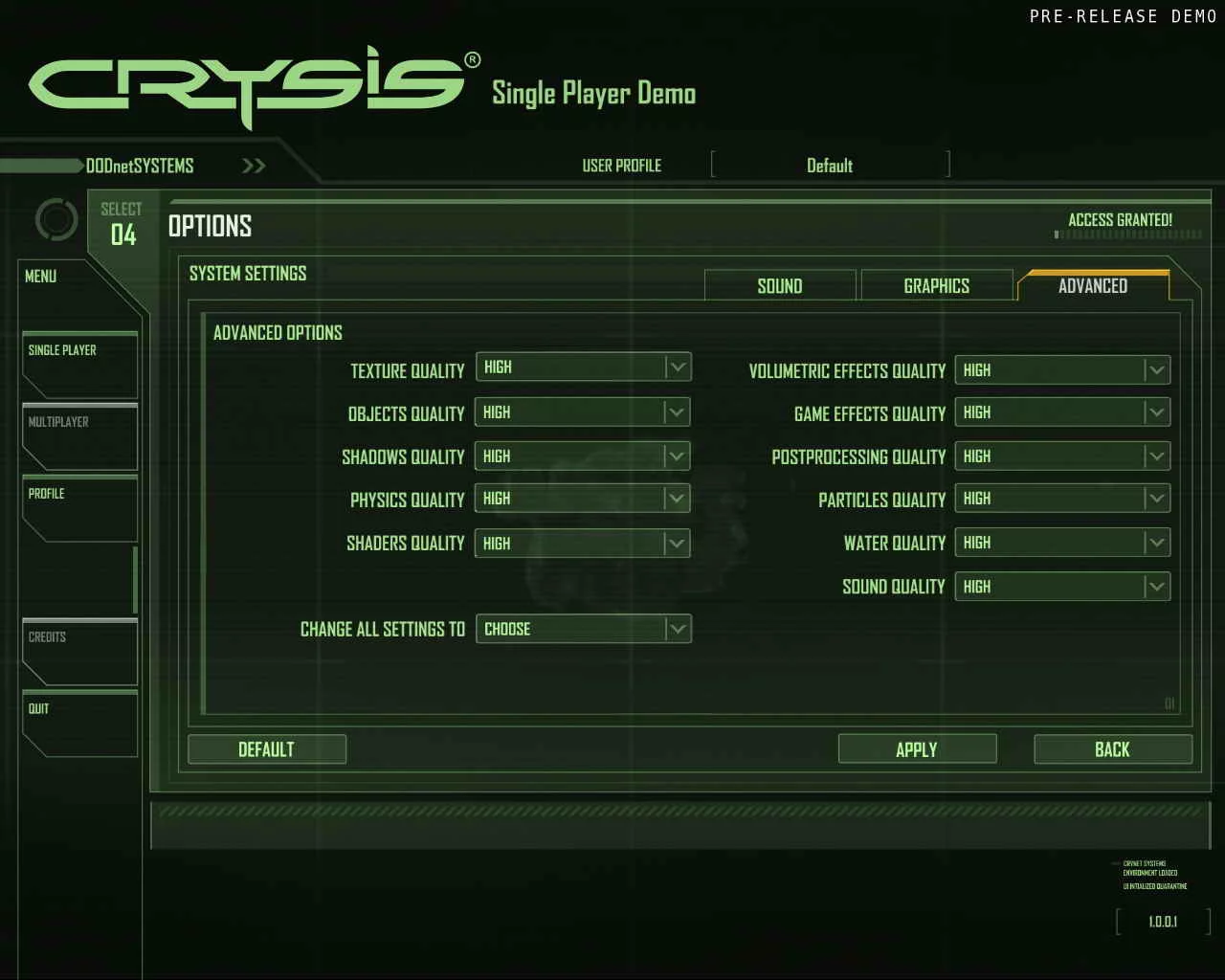Screen dimensions: 1225x980
Task: Open the Multiplayer menu item
Action: 79,436
